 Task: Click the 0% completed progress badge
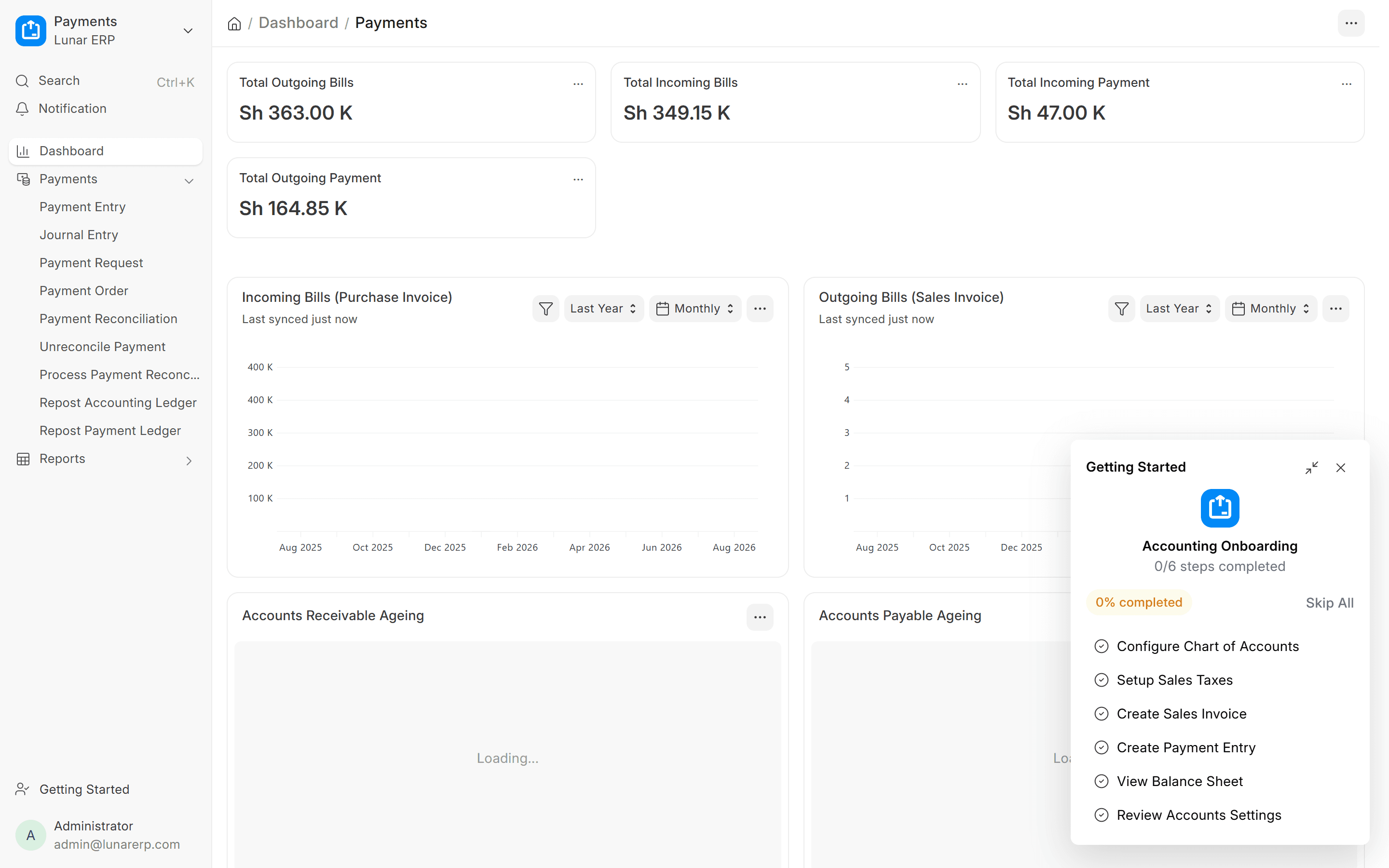tap(1139, 603)
